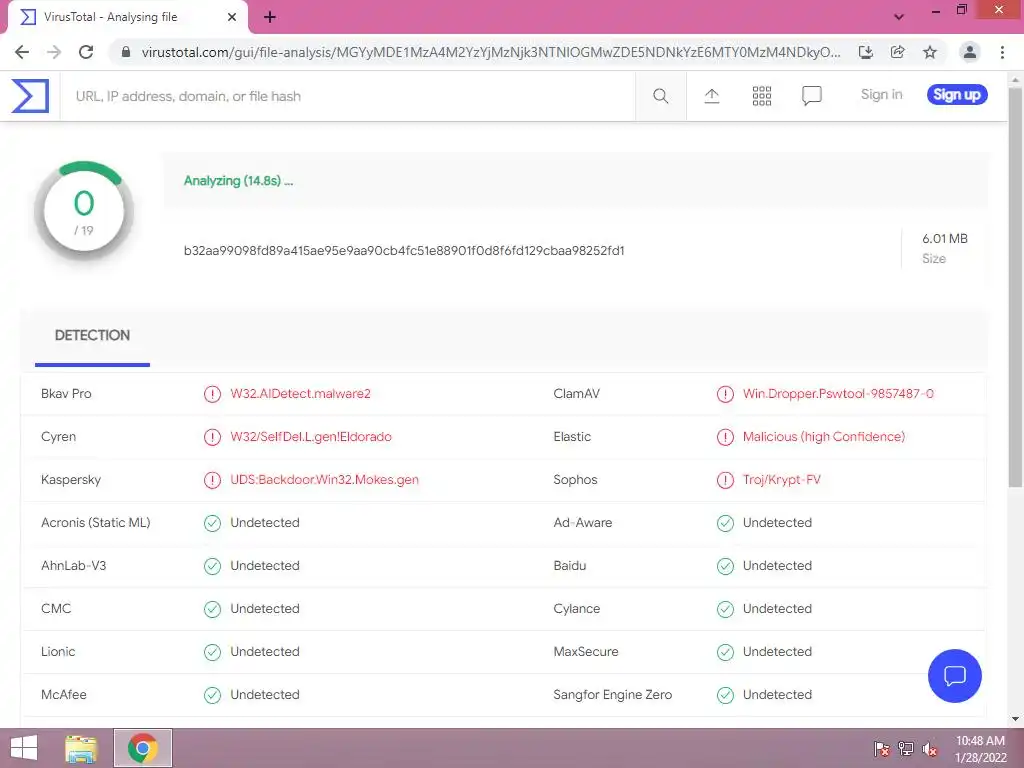Click the ClamAV malicious alert icon
Screen dimensions: 1024x768
(725, 394)
